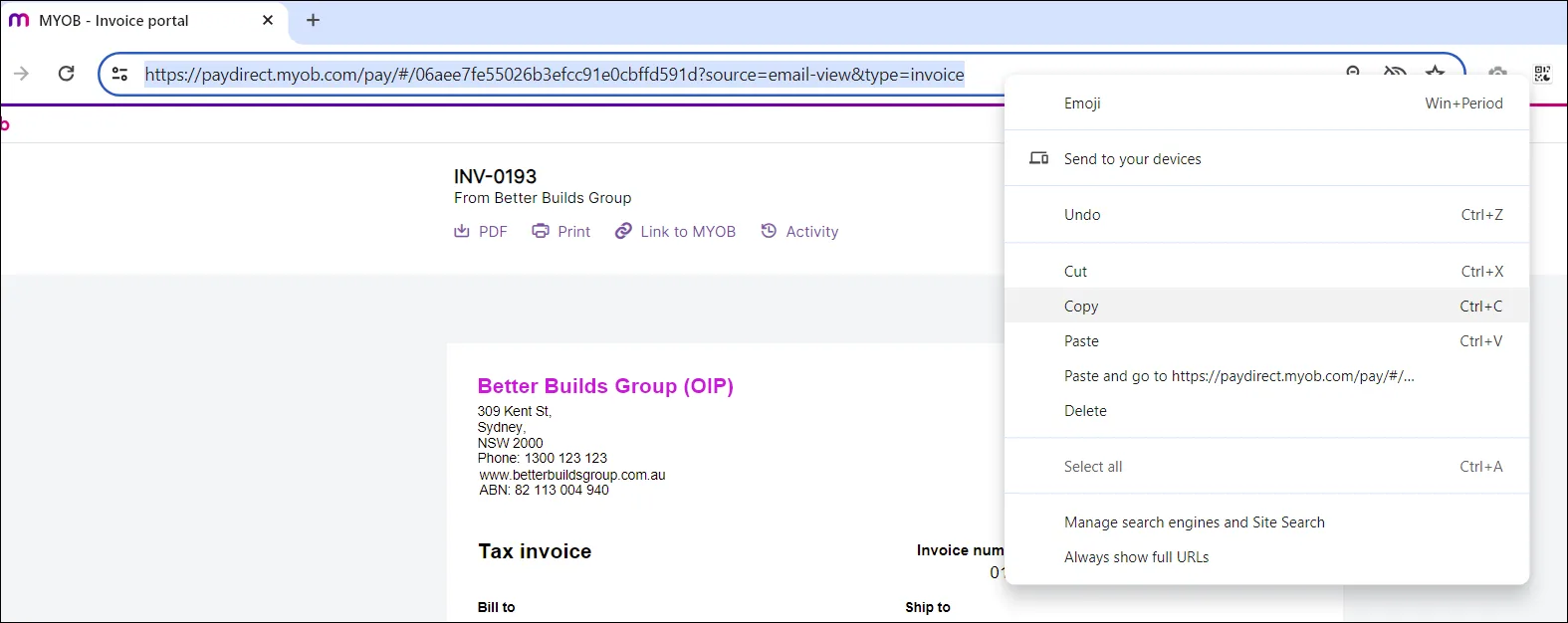Viewport: 1568px width, 623px height.
Task: Click the NSW 2000 text
Action: [510, 443]
